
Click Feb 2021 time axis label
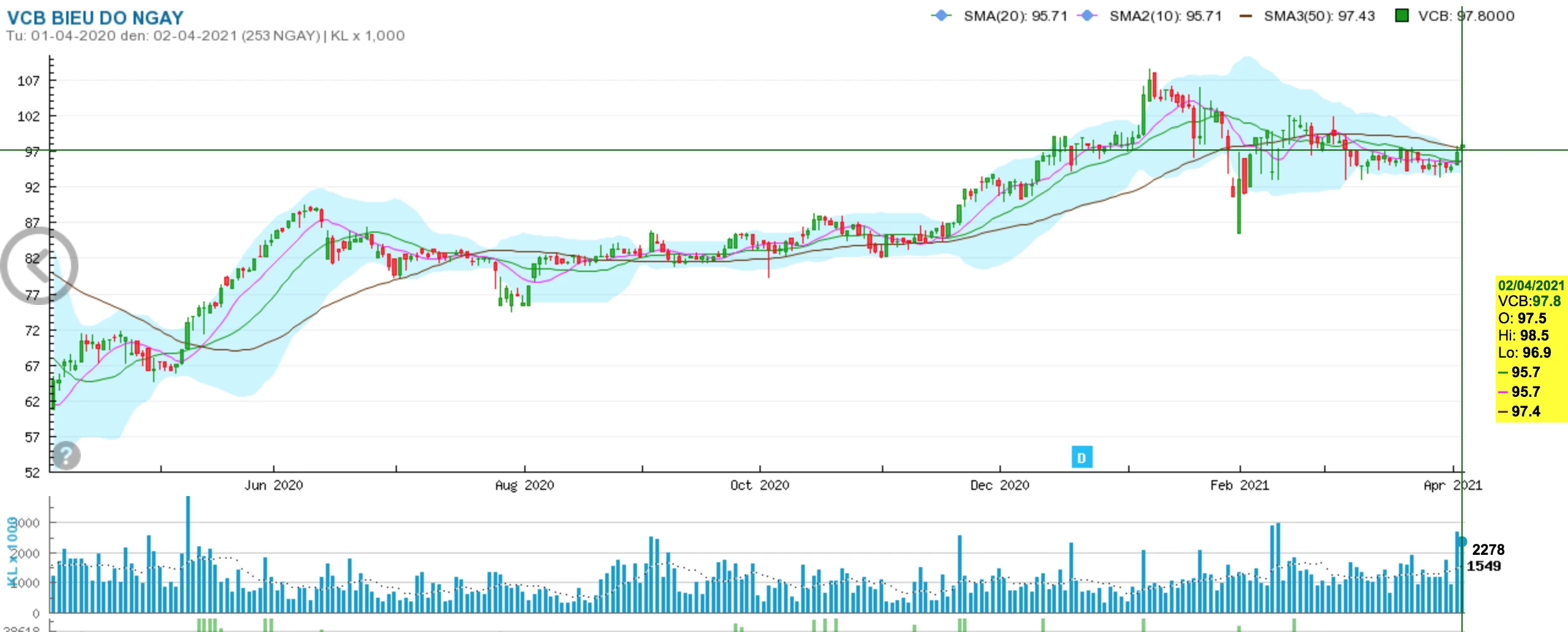point(1240,486)
